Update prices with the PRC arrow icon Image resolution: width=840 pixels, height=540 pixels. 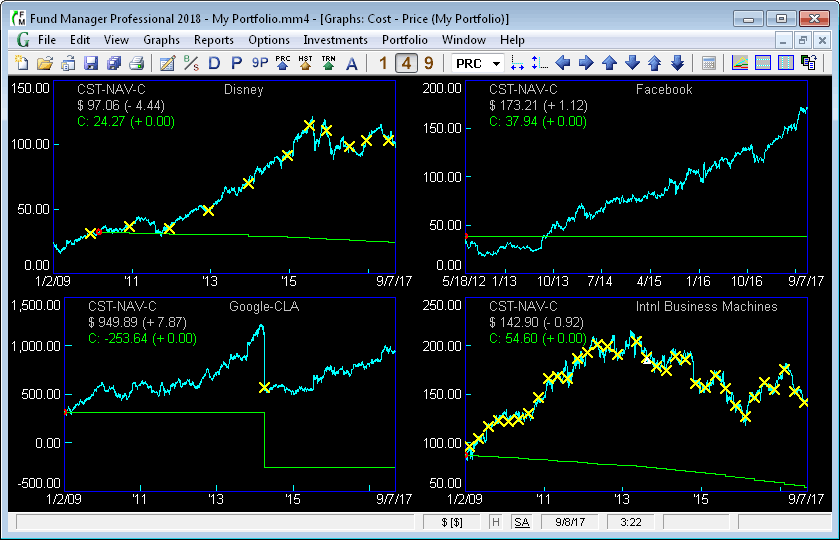point(282,63)
